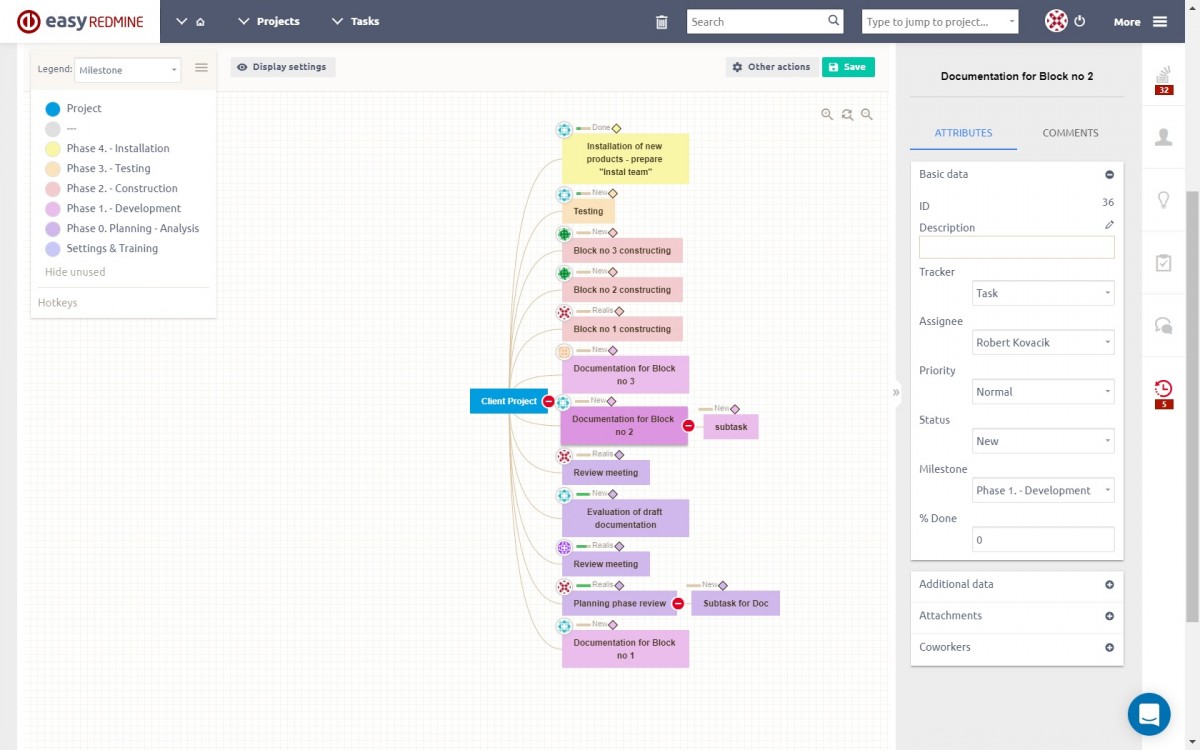Switch to the Comments tab
The width and height of the screenshot is (1200, 750).
pos(1070,133)
